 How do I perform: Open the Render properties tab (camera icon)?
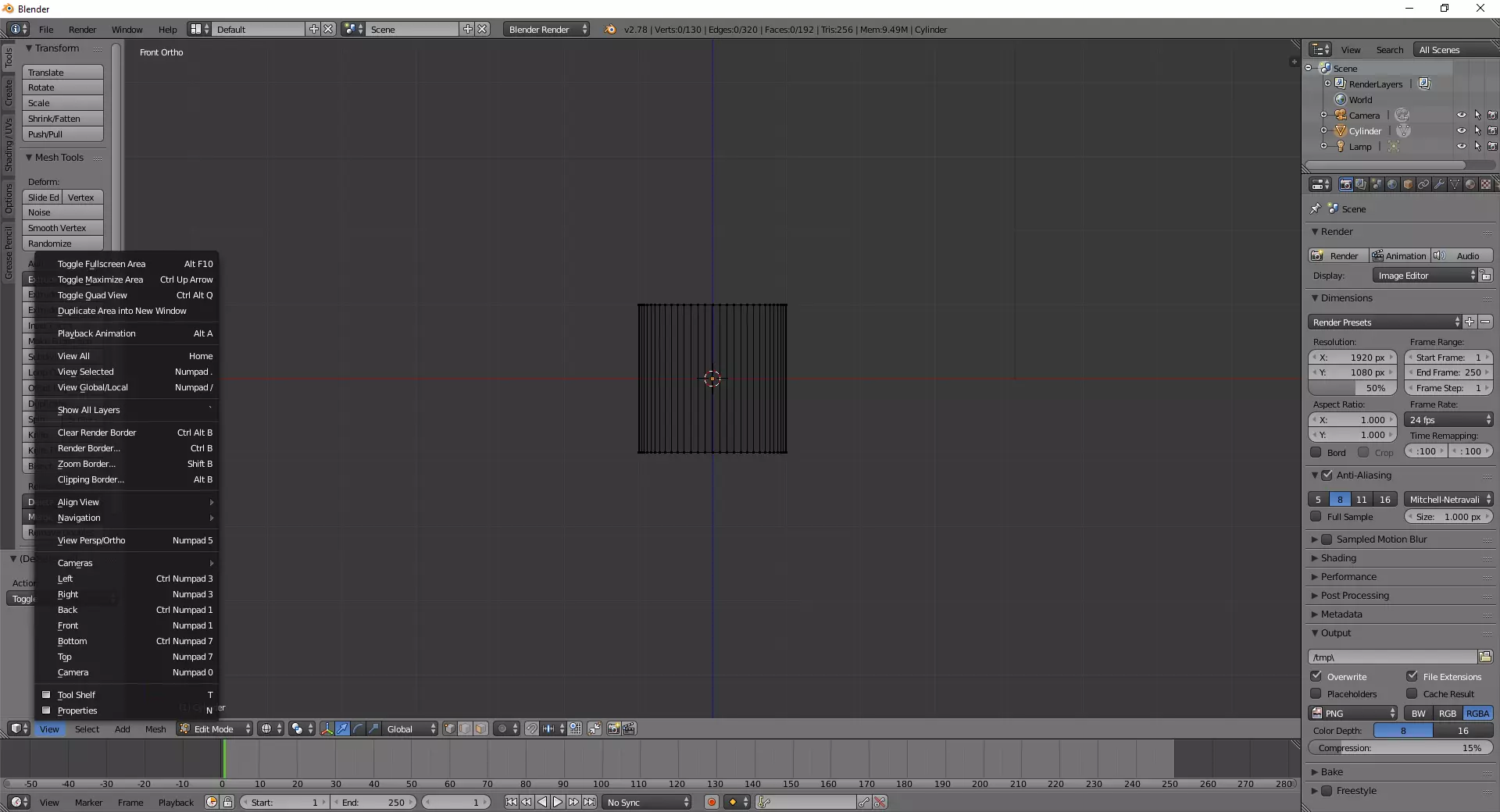[1345, 185]
